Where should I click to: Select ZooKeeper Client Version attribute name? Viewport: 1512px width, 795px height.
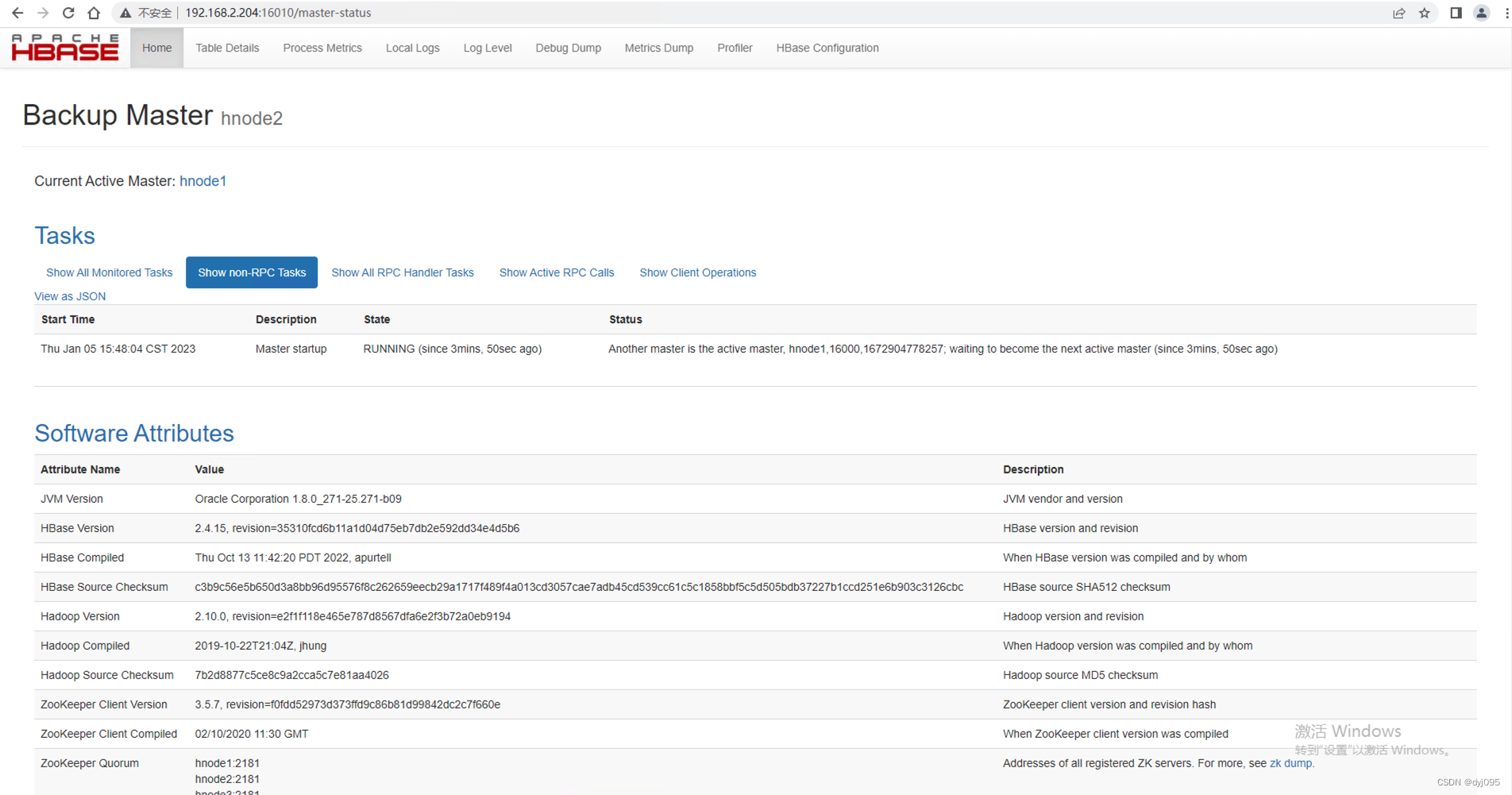pos(104,704)
